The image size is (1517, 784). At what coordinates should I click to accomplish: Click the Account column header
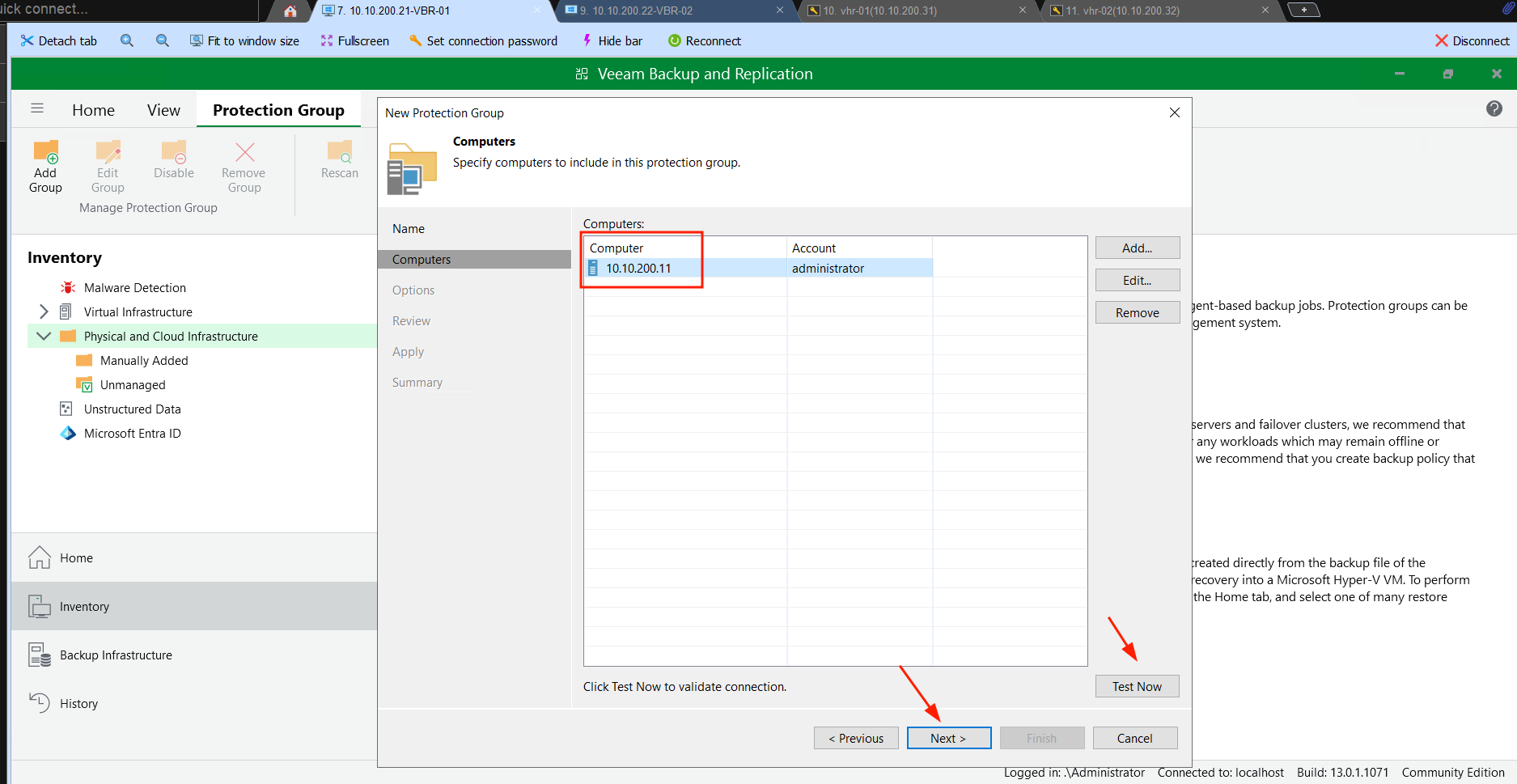point(859,248)
